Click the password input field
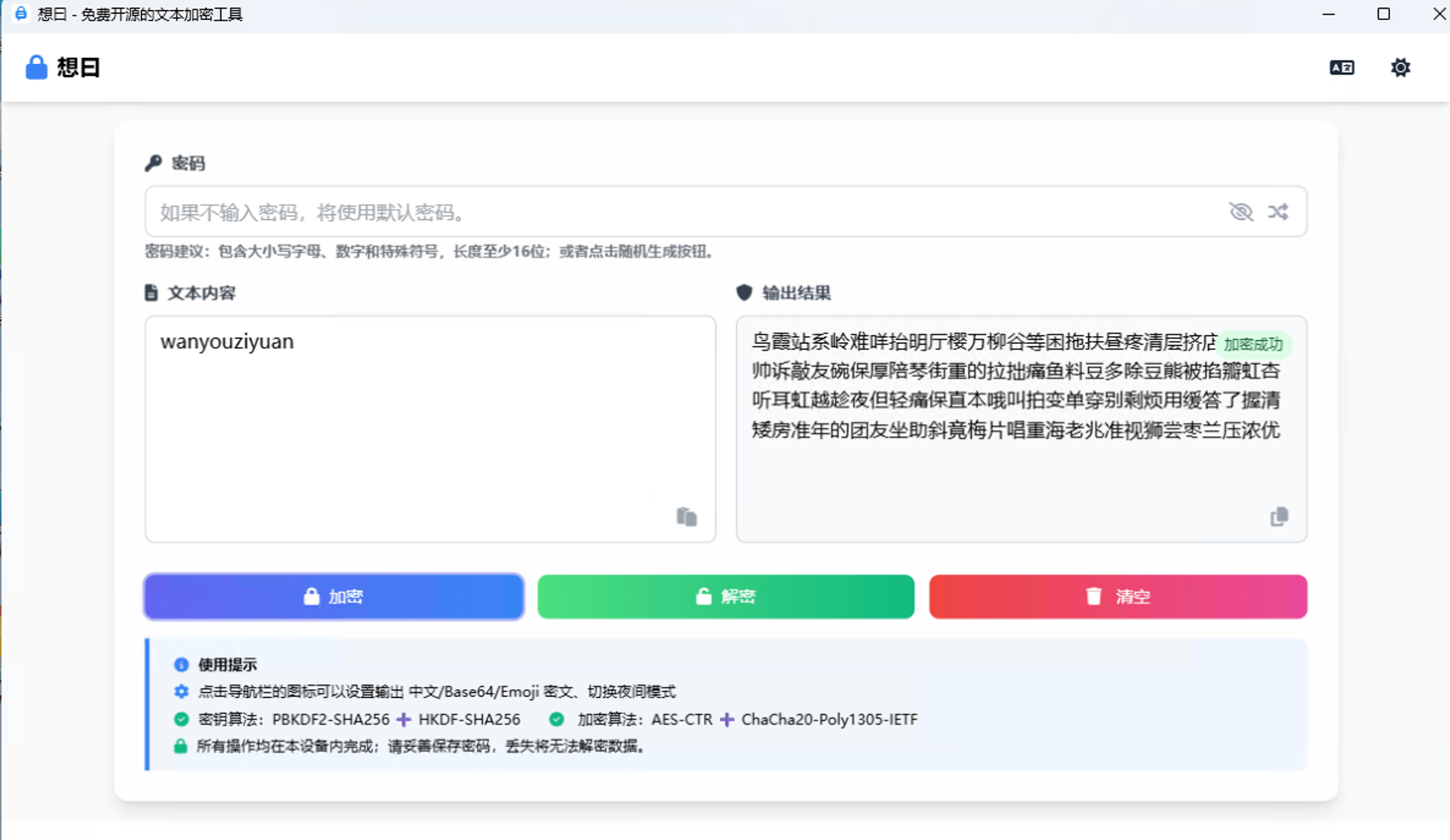Image resolution: width=1450 pixels, height=840 pixels. point(726,212)
